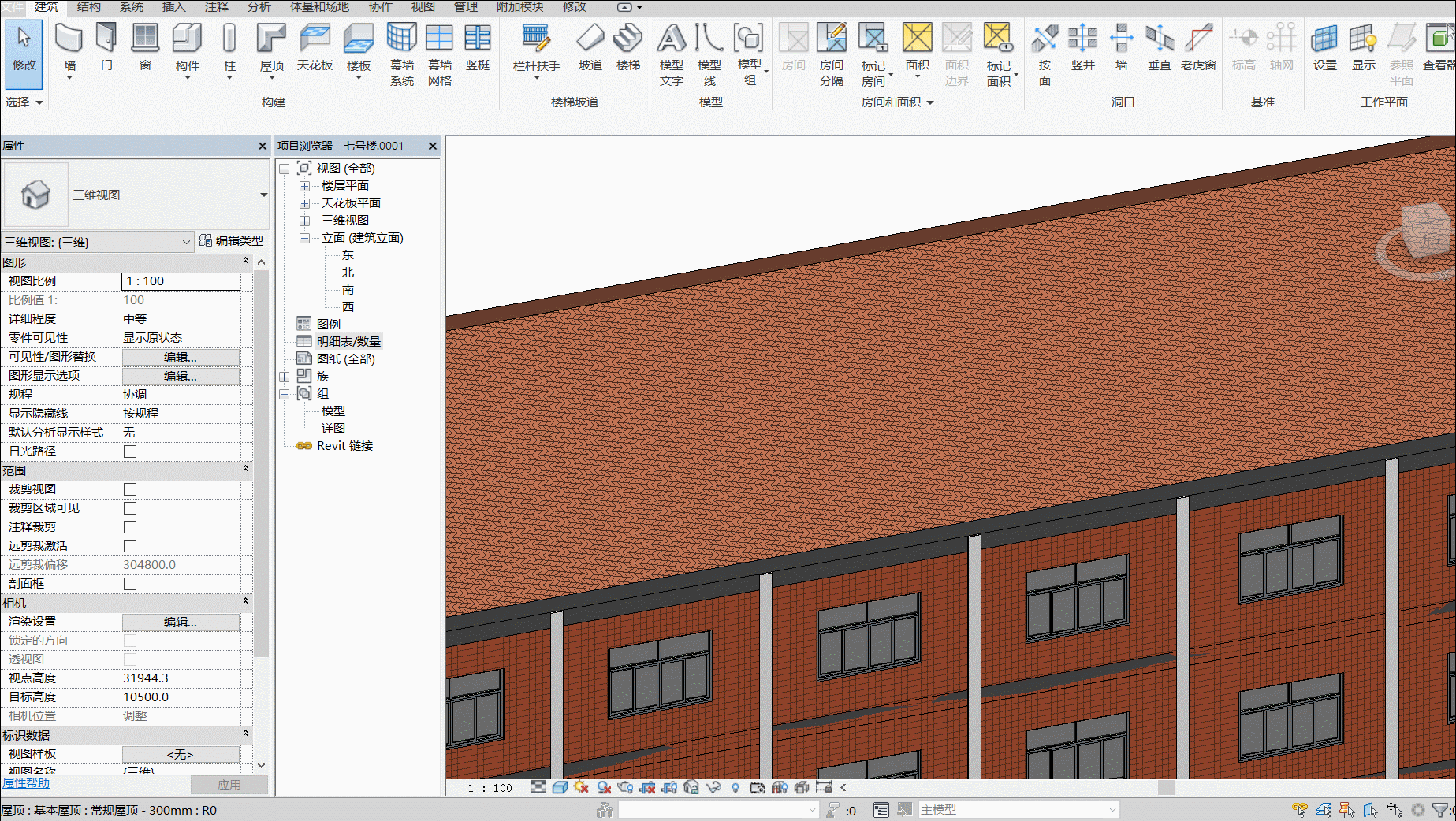Open the 选择 panel dropdown
1456x821 pixels.
point(24,102)
